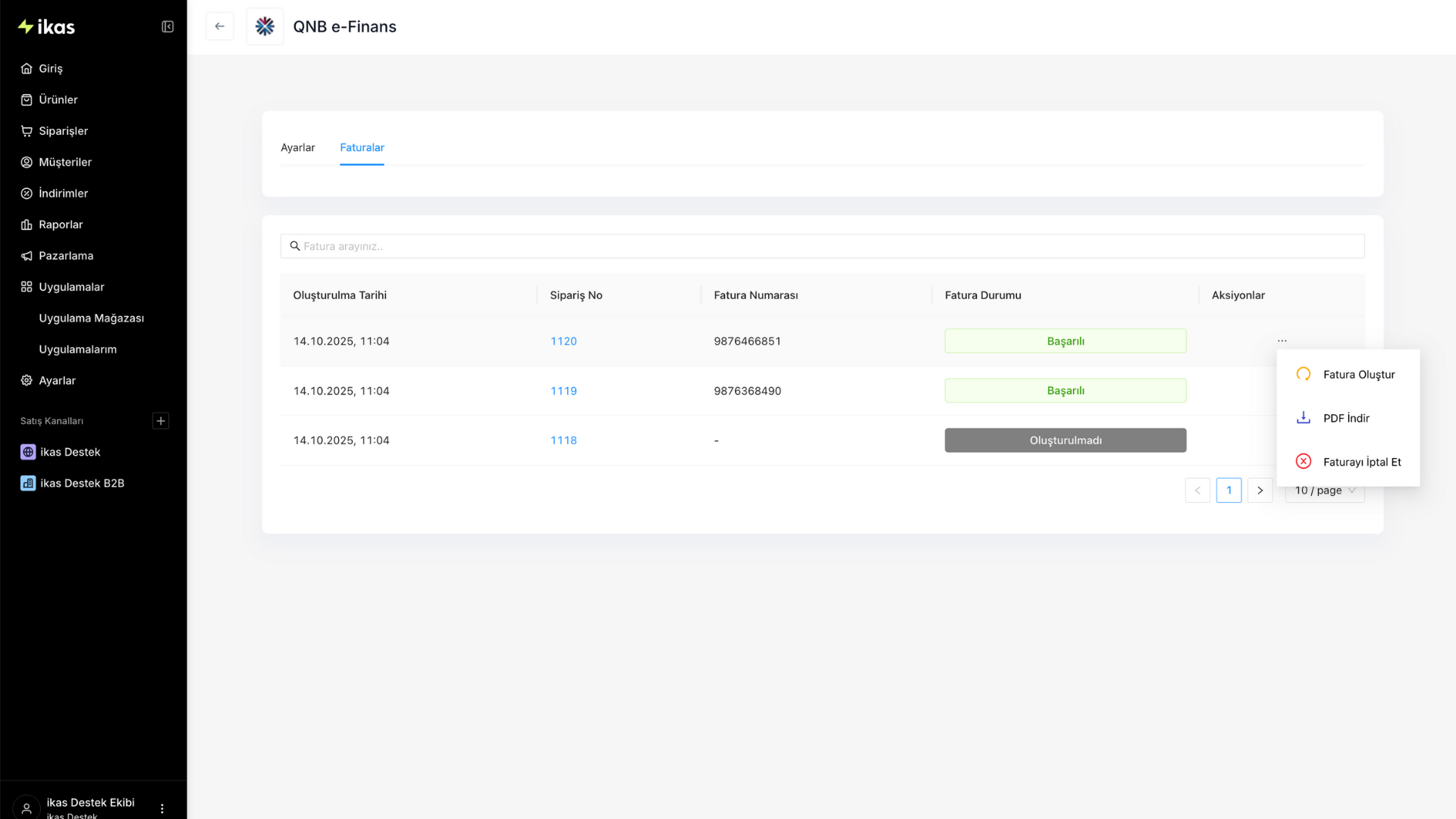Open actions menu for order 1120
The width and height of the screenshot is (1456, 819).
(1282, 340)
